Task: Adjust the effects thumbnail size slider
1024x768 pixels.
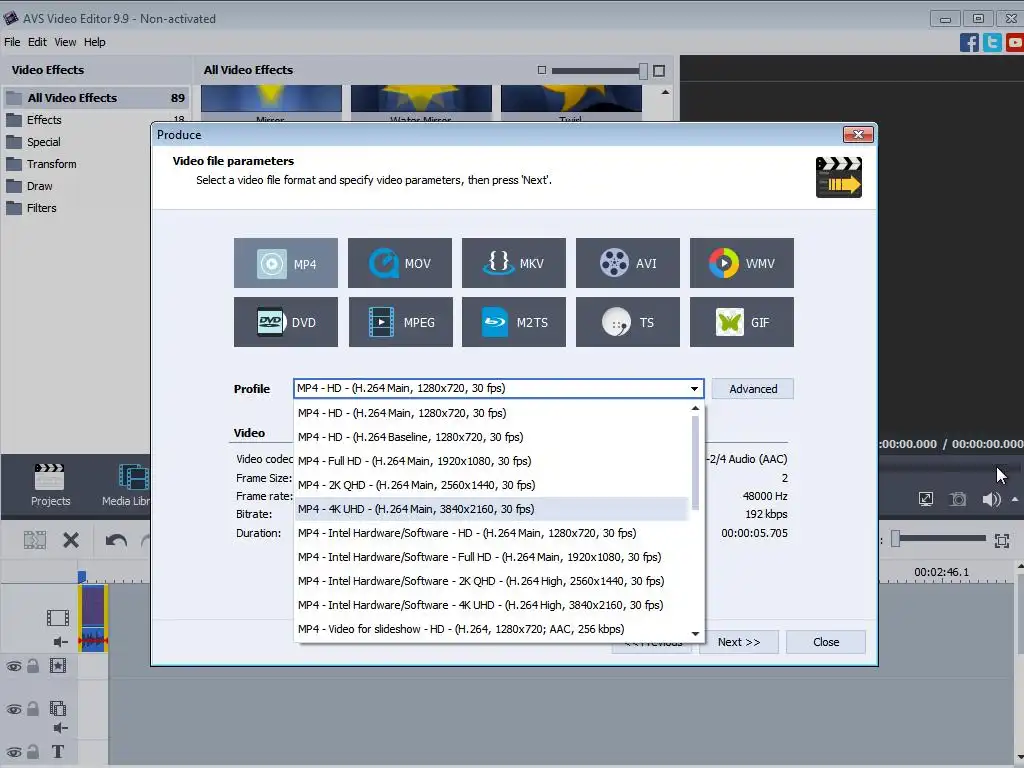Action: [643, 71]
